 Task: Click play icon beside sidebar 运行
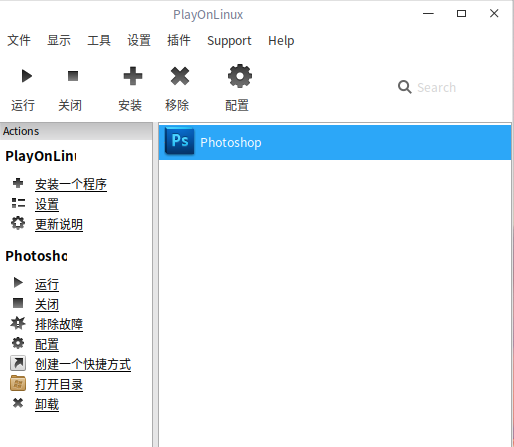(18, 282)
